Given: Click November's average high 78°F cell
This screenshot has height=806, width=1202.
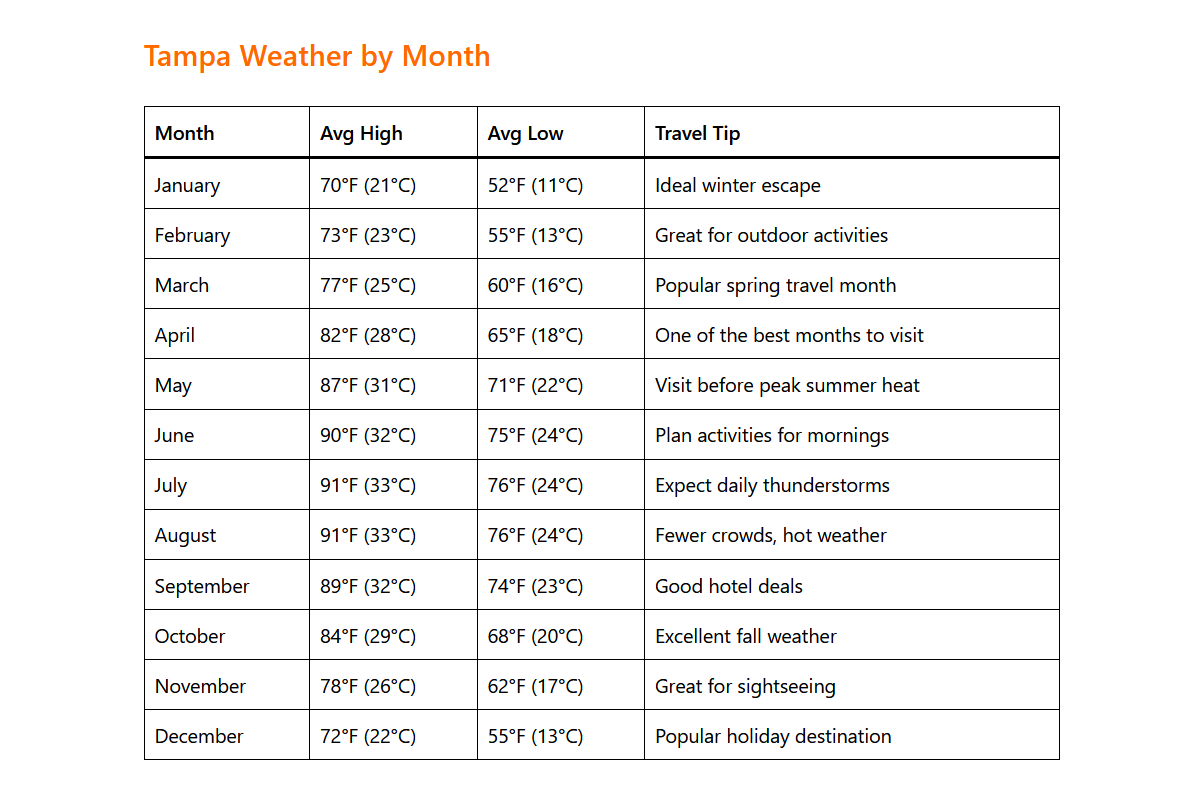Looking at the screenshot, I should coord(368,686).
